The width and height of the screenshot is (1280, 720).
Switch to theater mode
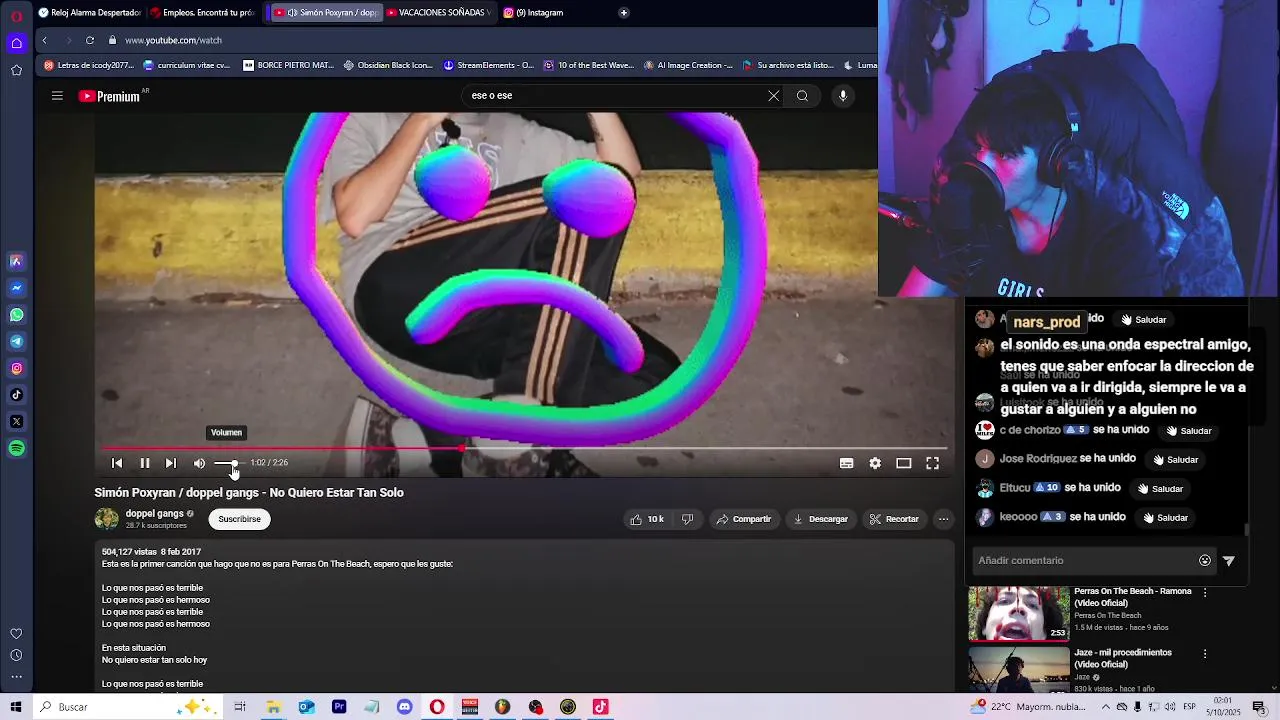[903, 463]
